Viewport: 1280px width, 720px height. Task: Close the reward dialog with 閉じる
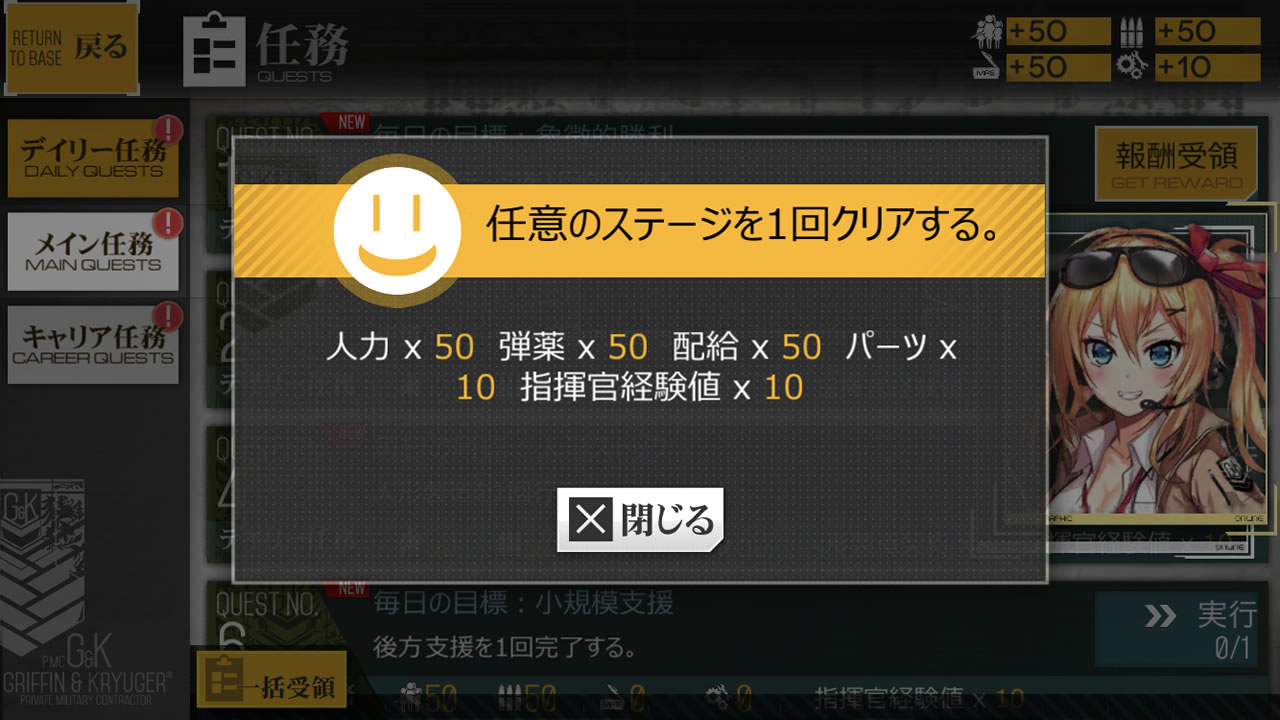[x=640, y=520]
